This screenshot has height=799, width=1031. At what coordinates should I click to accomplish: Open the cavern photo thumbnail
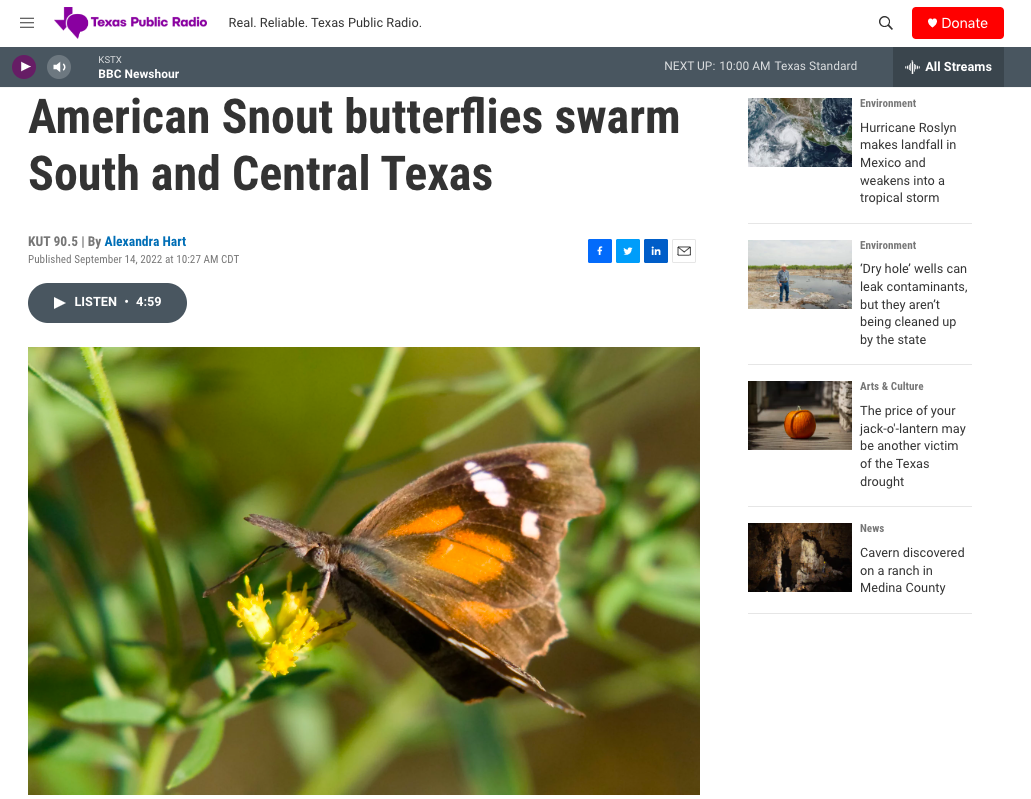800,557
